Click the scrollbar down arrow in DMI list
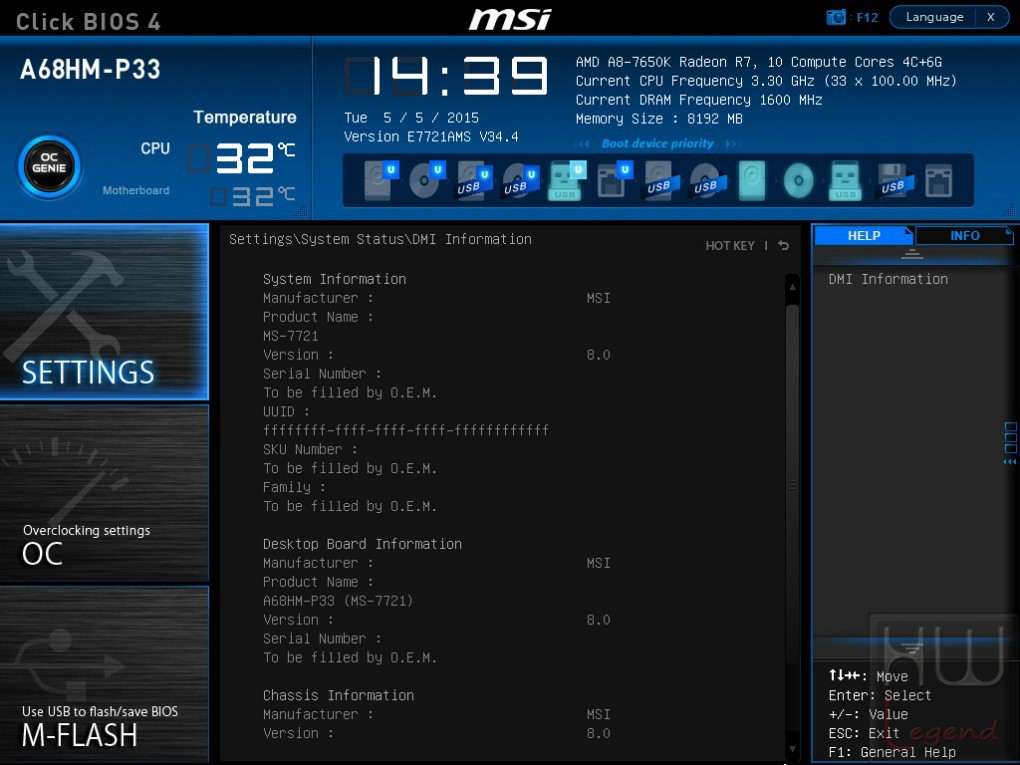This screenshot has width=1020, height=765. pyautogui.click(x=792, y=750)
